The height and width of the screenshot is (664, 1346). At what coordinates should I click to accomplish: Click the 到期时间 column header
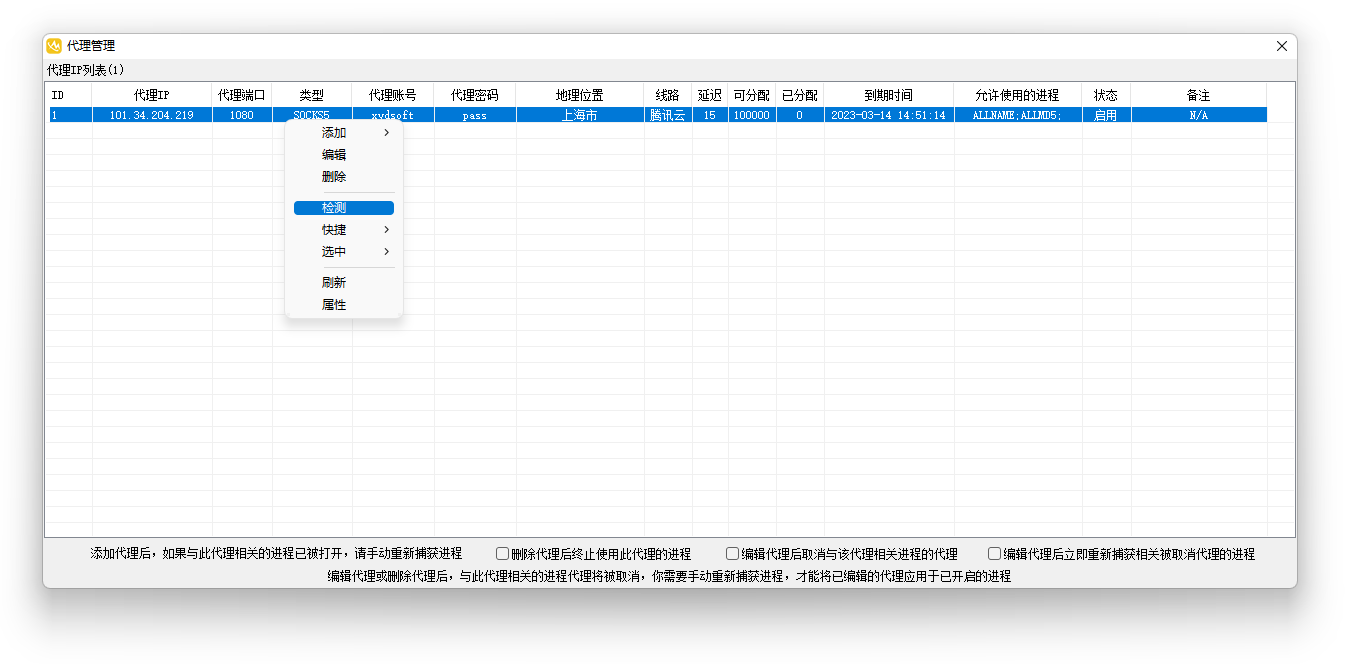(888, 95)
